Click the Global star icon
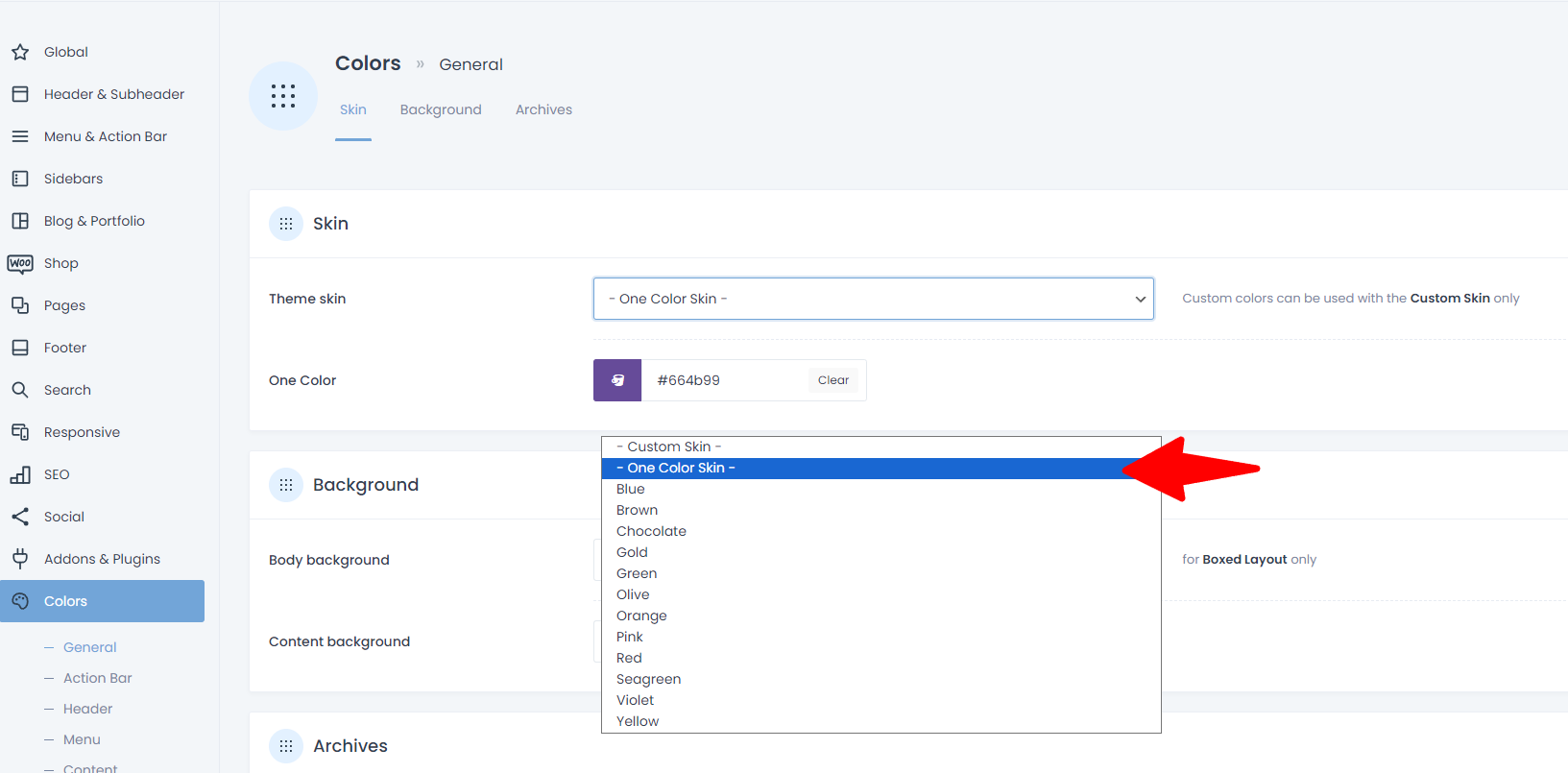Screen dimensions: 1568x773 coord(20,52)
